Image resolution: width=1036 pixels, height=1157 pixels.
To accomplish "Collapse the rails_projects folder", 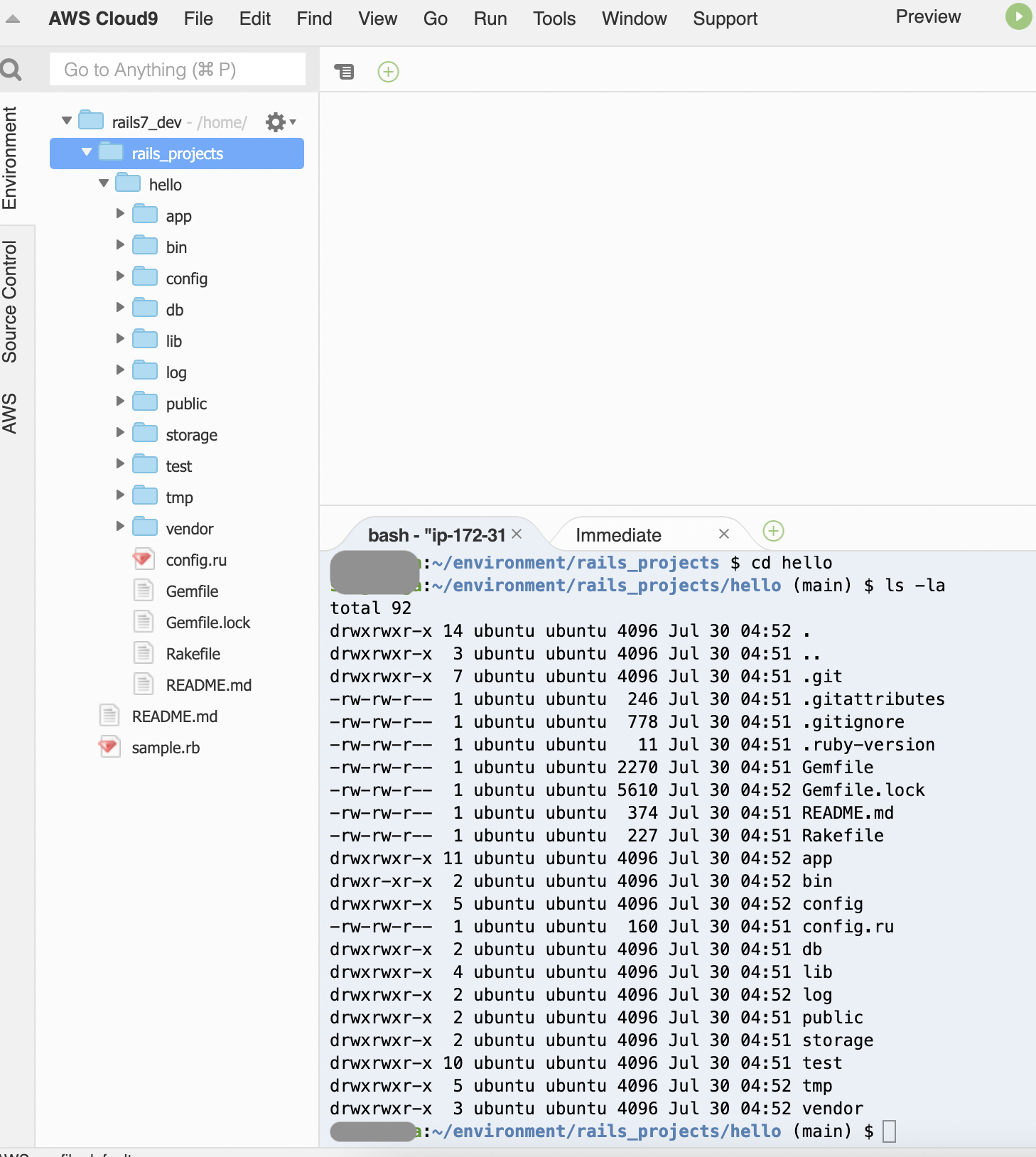I will (87, 152).
